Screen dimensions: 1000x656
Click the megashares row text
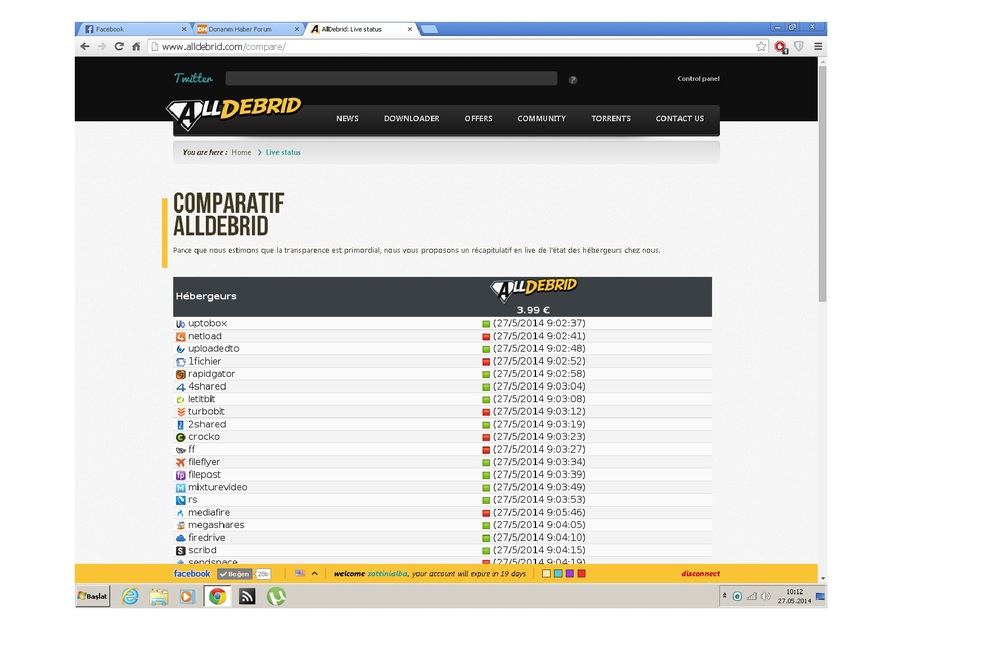216,525
